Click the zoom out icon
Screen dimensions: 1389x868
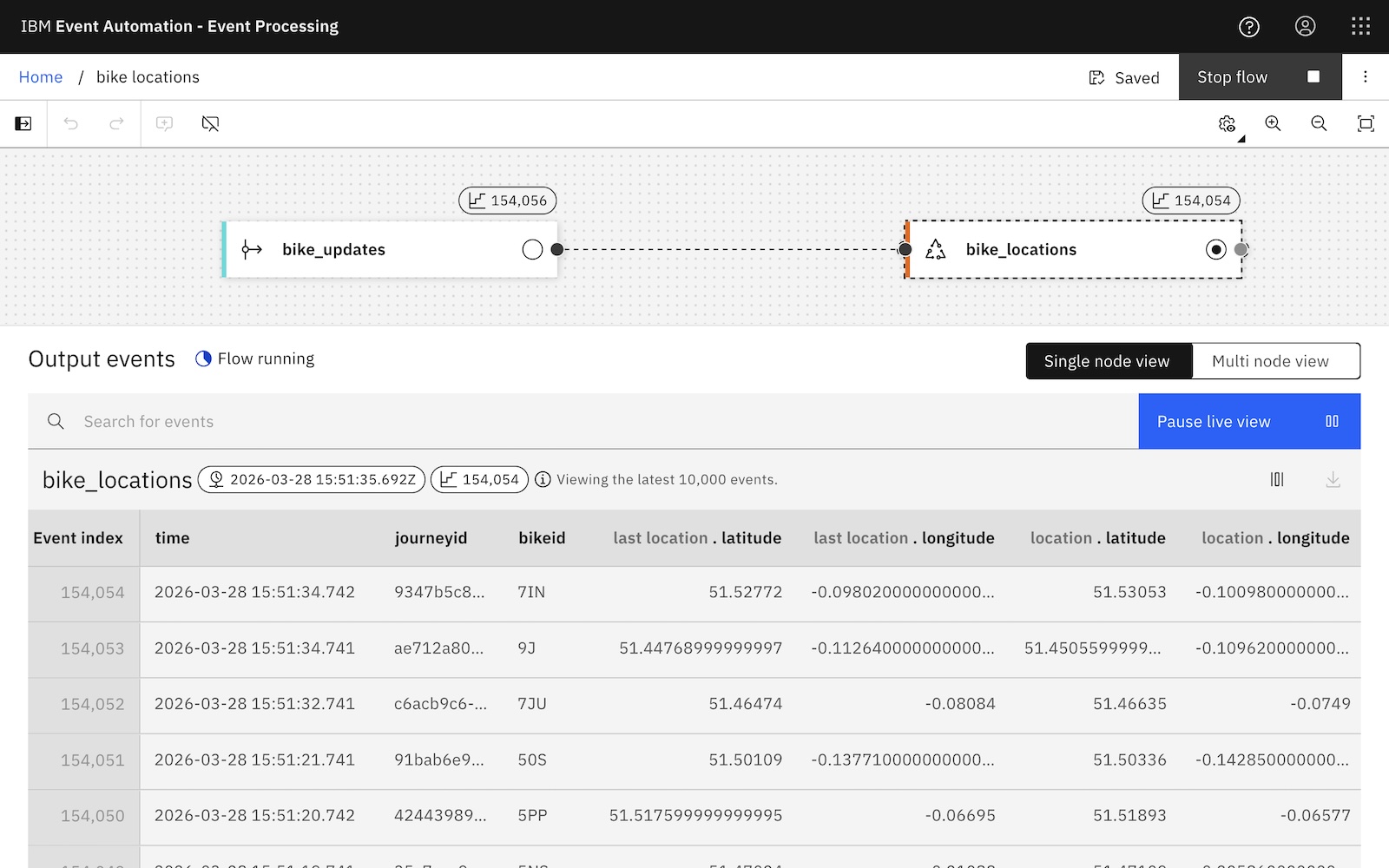[x=1319, y=124]
